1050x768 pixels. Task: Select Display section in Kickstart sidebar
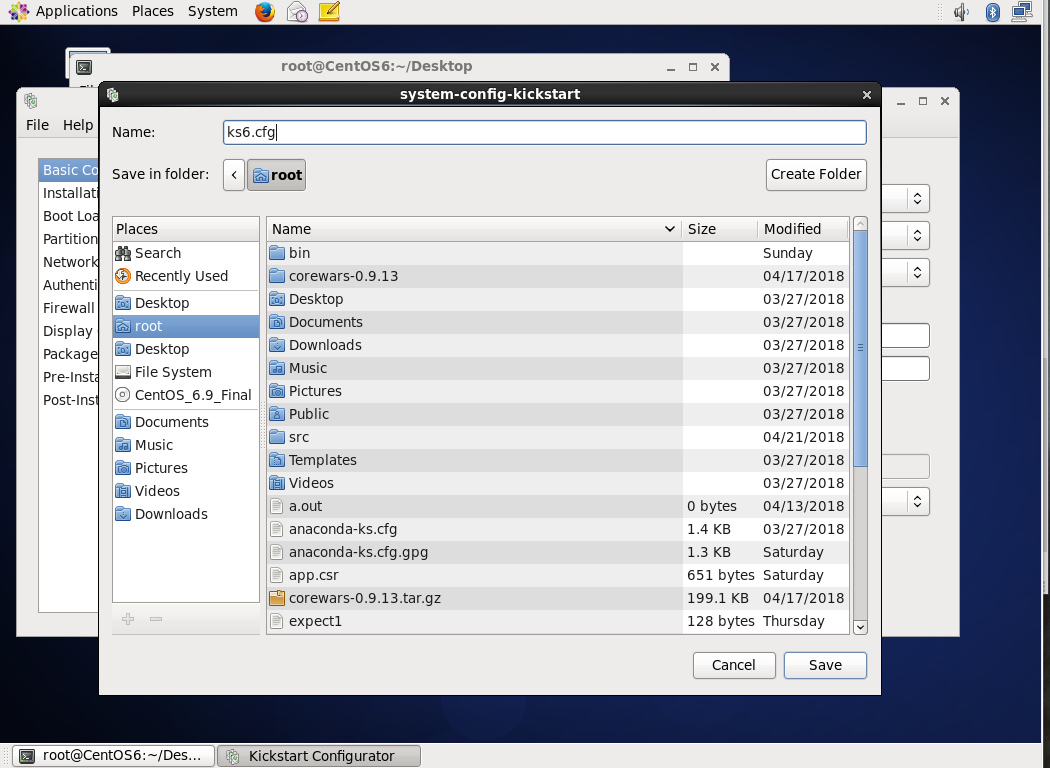pos(68,331)
